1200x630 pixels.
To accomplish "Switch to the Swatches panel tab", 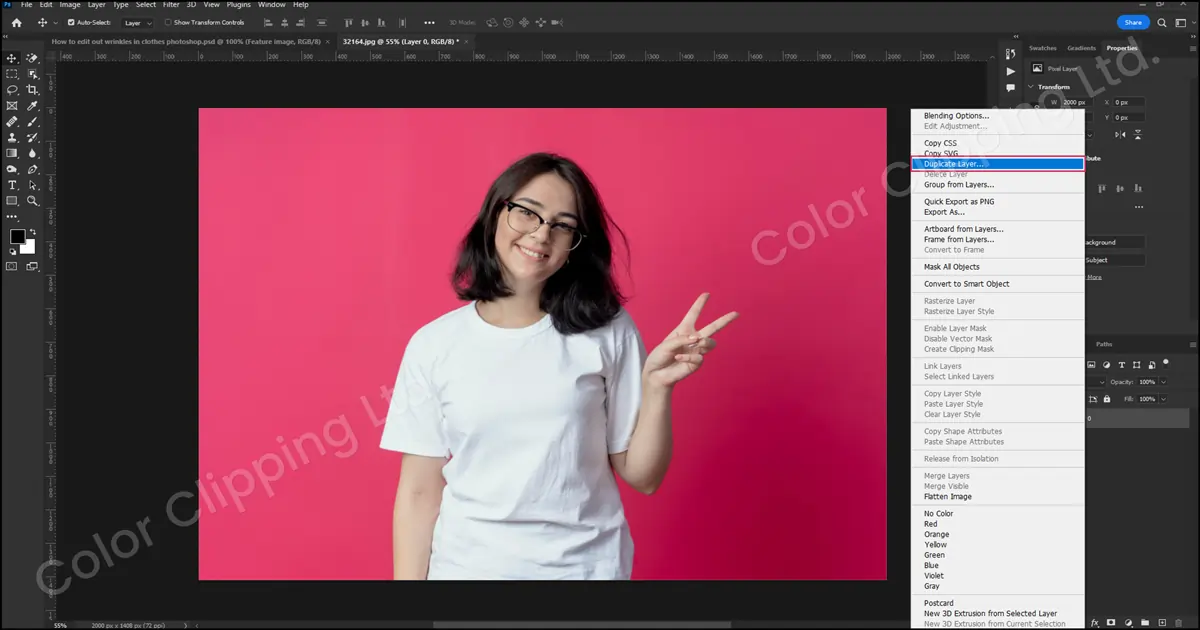I will [x=1042, y=48].
